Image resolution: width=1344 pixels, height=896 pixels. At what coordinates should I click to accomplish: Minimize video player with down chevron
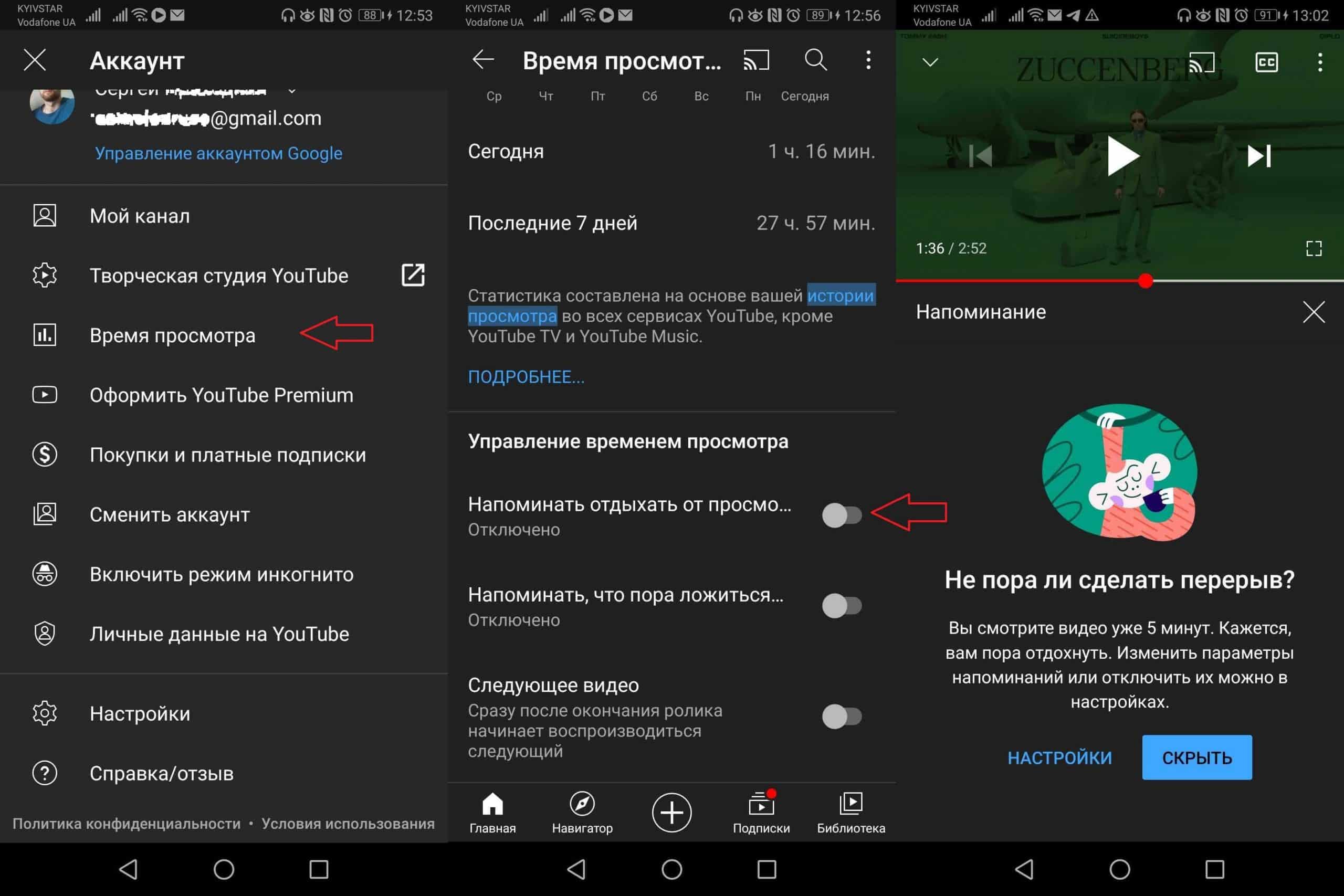(930, 62)
